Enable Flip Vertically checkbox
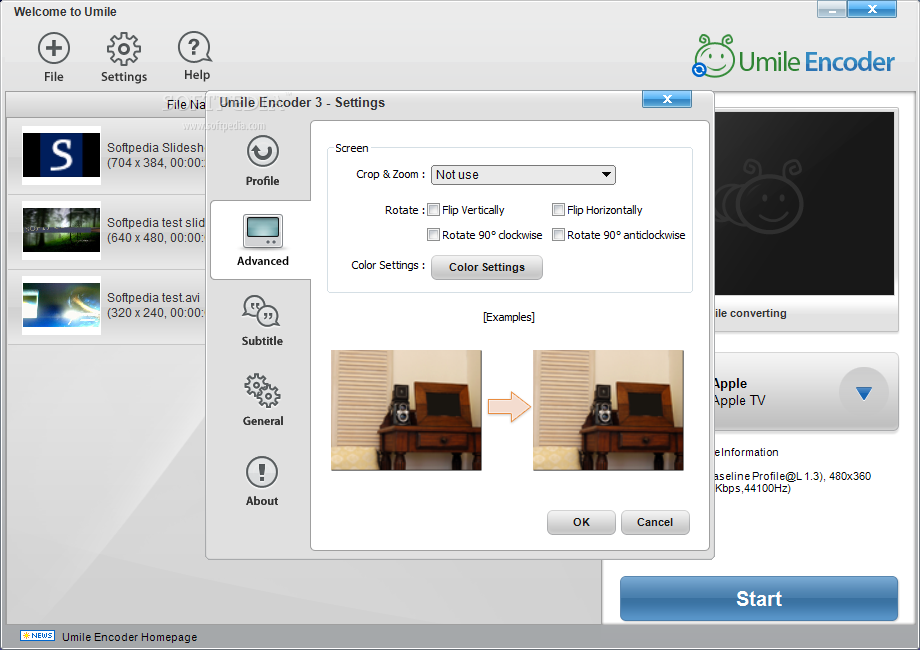Viewport: 920px width, 650px height. coord(434,210)
